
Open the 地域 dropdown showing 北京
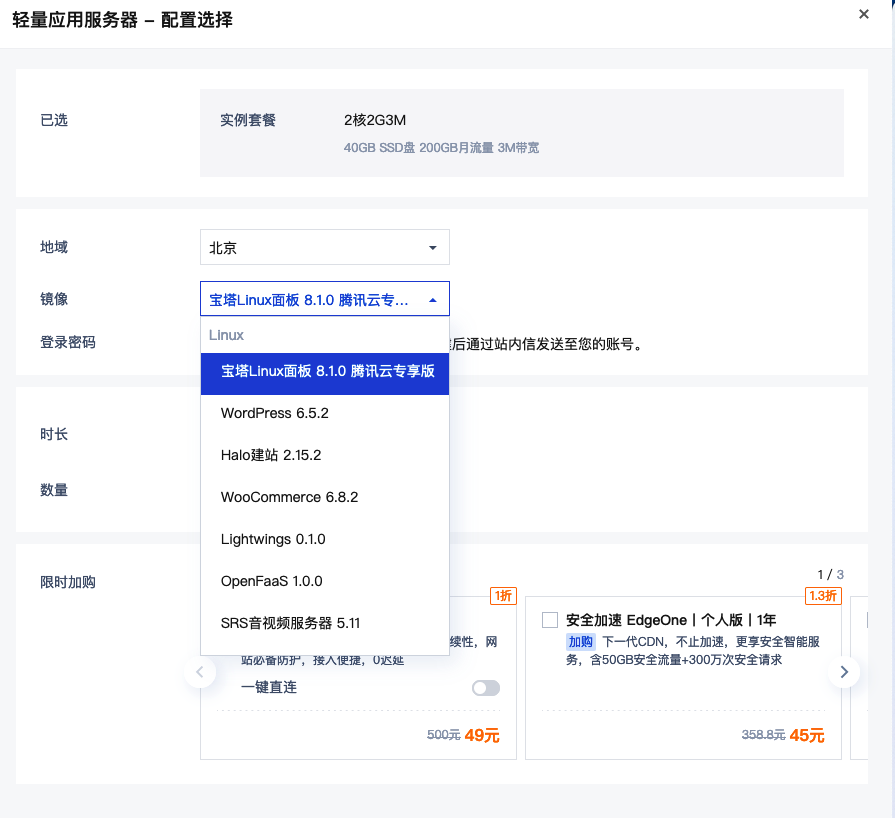324,247
